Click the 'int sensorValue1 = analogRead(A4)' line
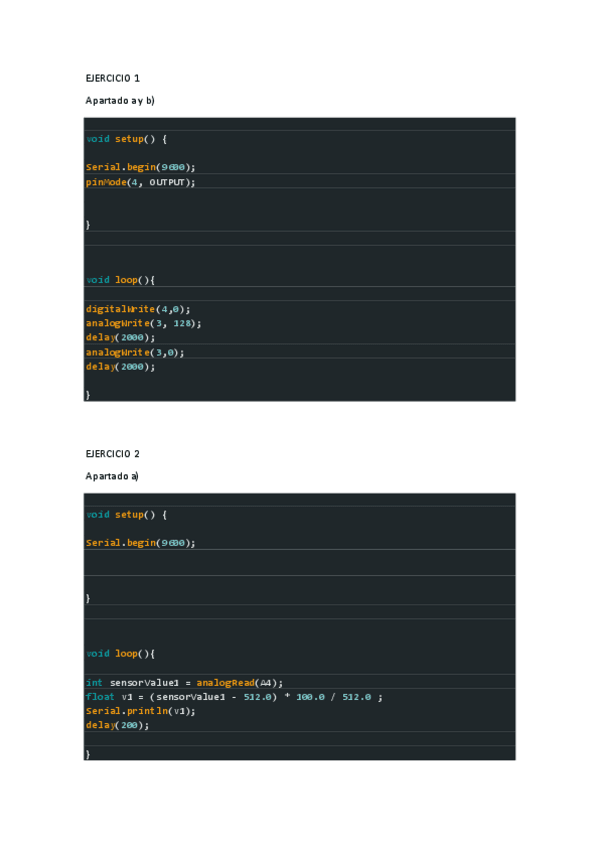The image size is (600, 848). pyautogui.click(x=185, y=682)
